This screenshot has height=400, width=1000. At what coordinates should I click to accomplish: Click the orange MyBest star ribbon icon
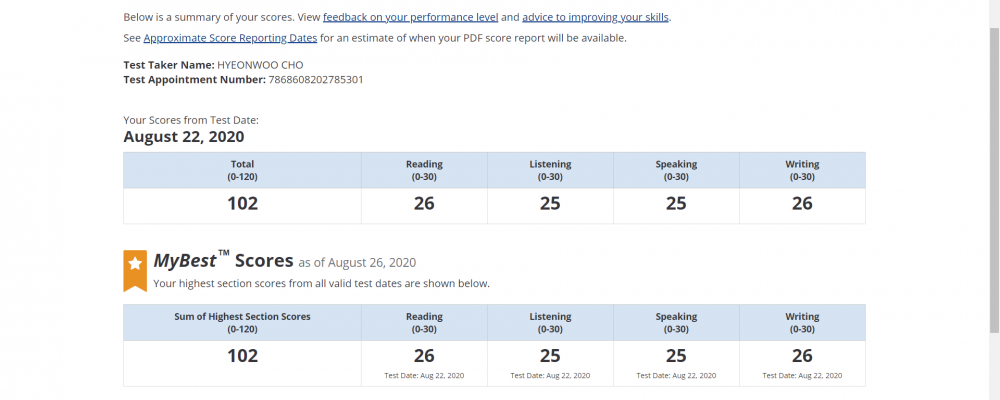[x=135, y=270]
